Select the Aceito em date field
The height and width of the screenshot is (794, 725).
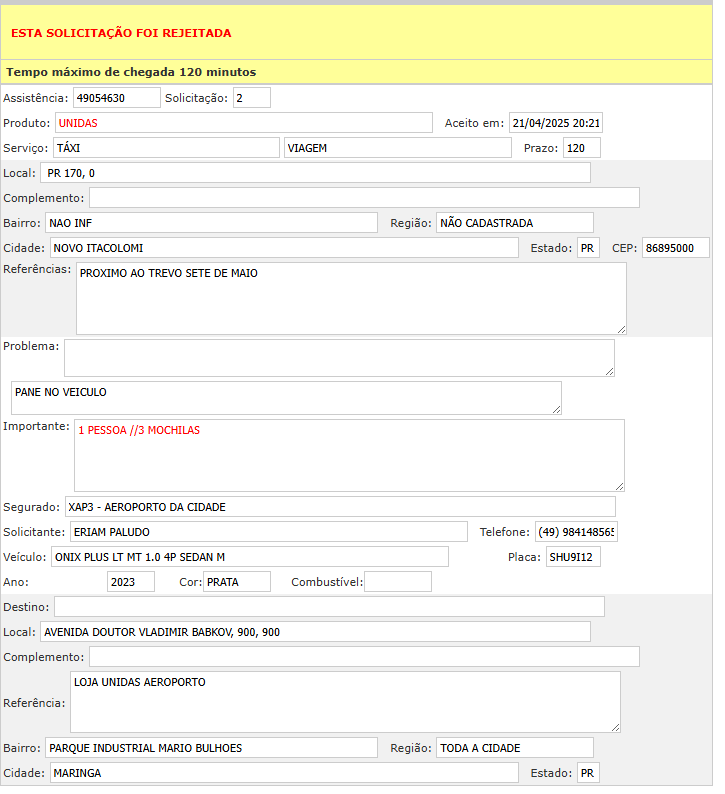point(555,123)
